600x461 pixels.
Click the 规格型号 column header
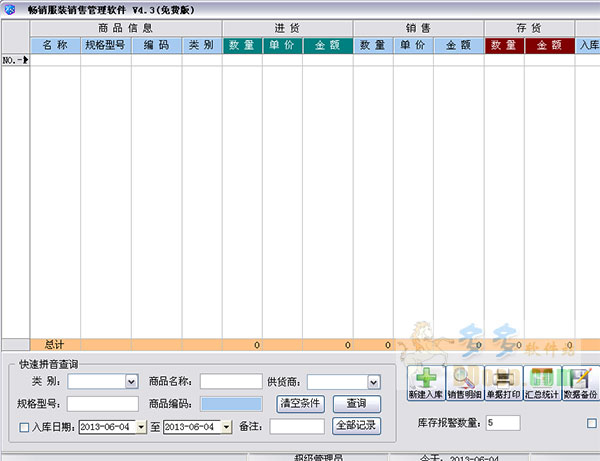(x=106, y=45)
